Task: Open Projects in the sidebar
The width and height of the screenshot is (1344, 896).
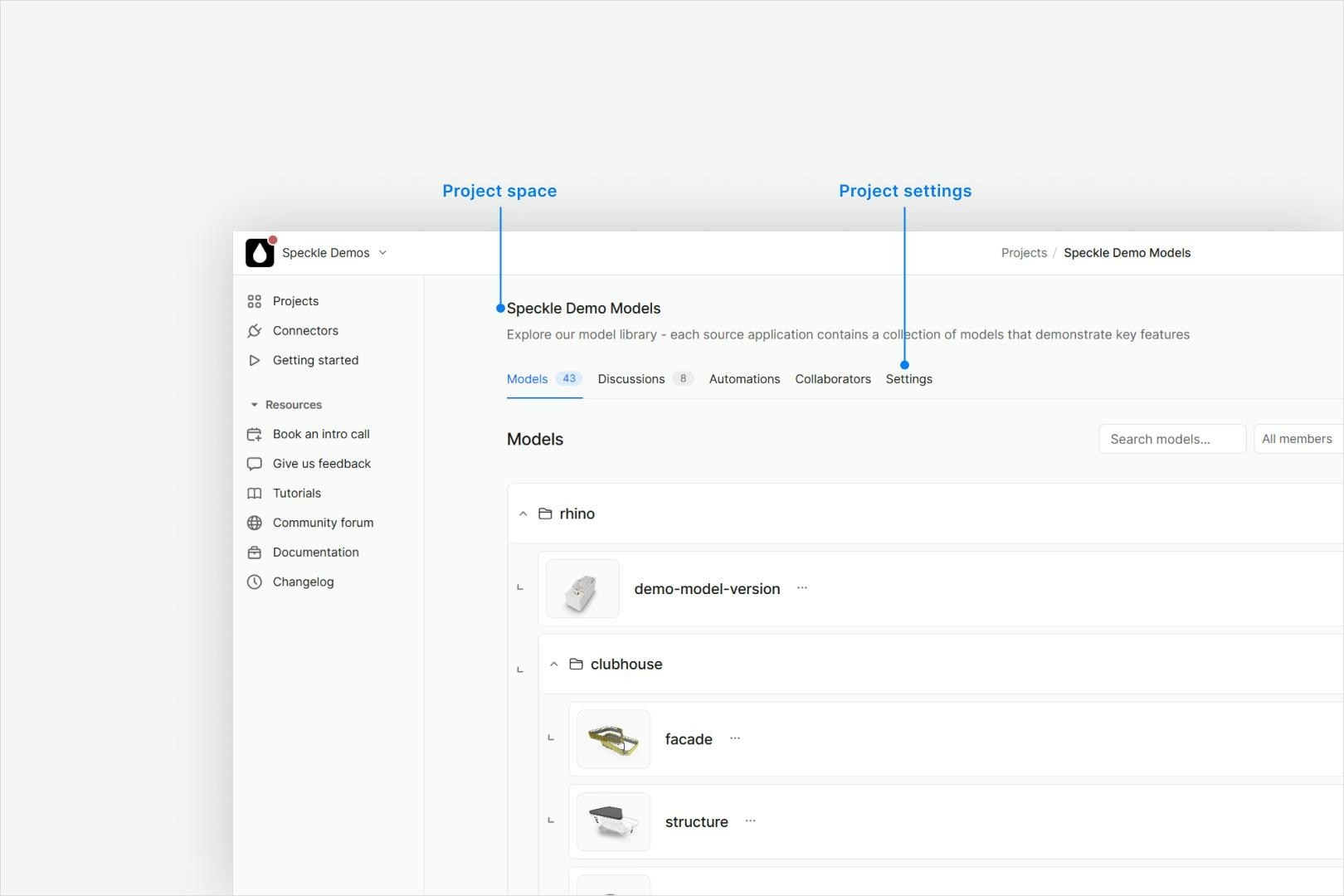Action: pos(295,301)
